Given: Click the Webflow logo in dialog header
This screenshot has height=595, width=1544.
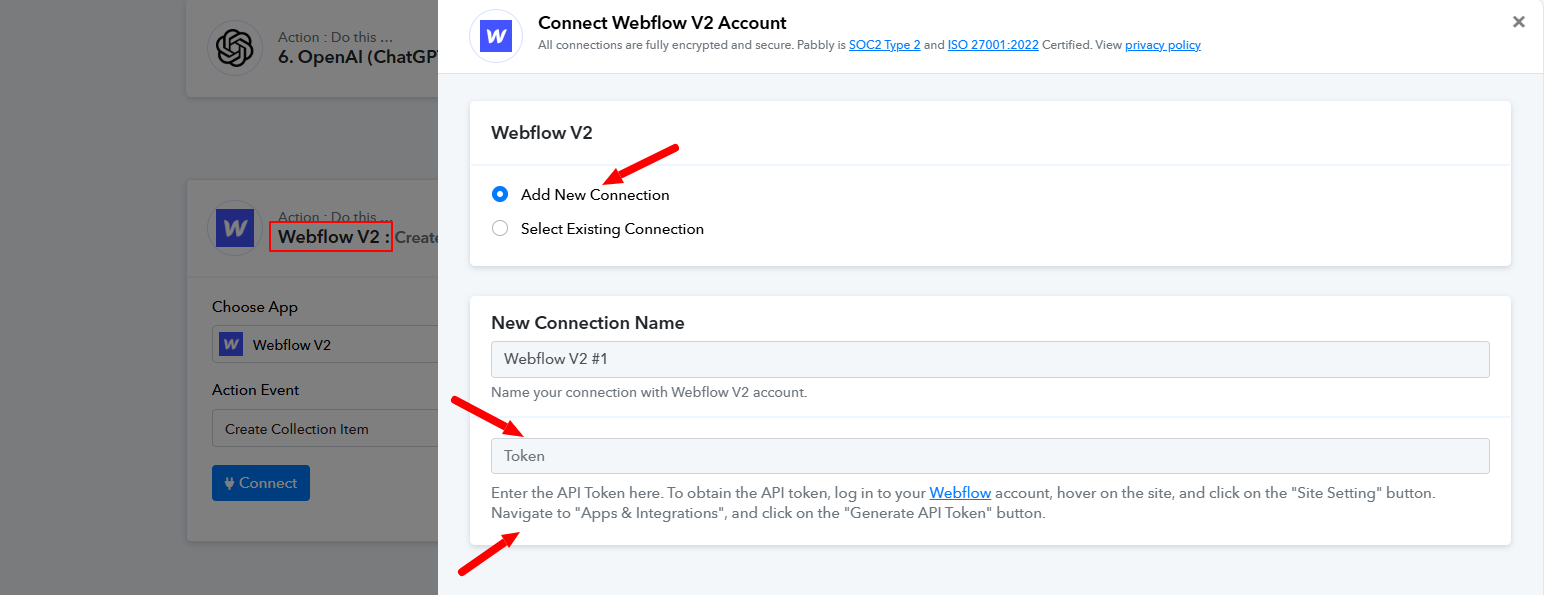Looking at the screenshot, I should point(497,37).
